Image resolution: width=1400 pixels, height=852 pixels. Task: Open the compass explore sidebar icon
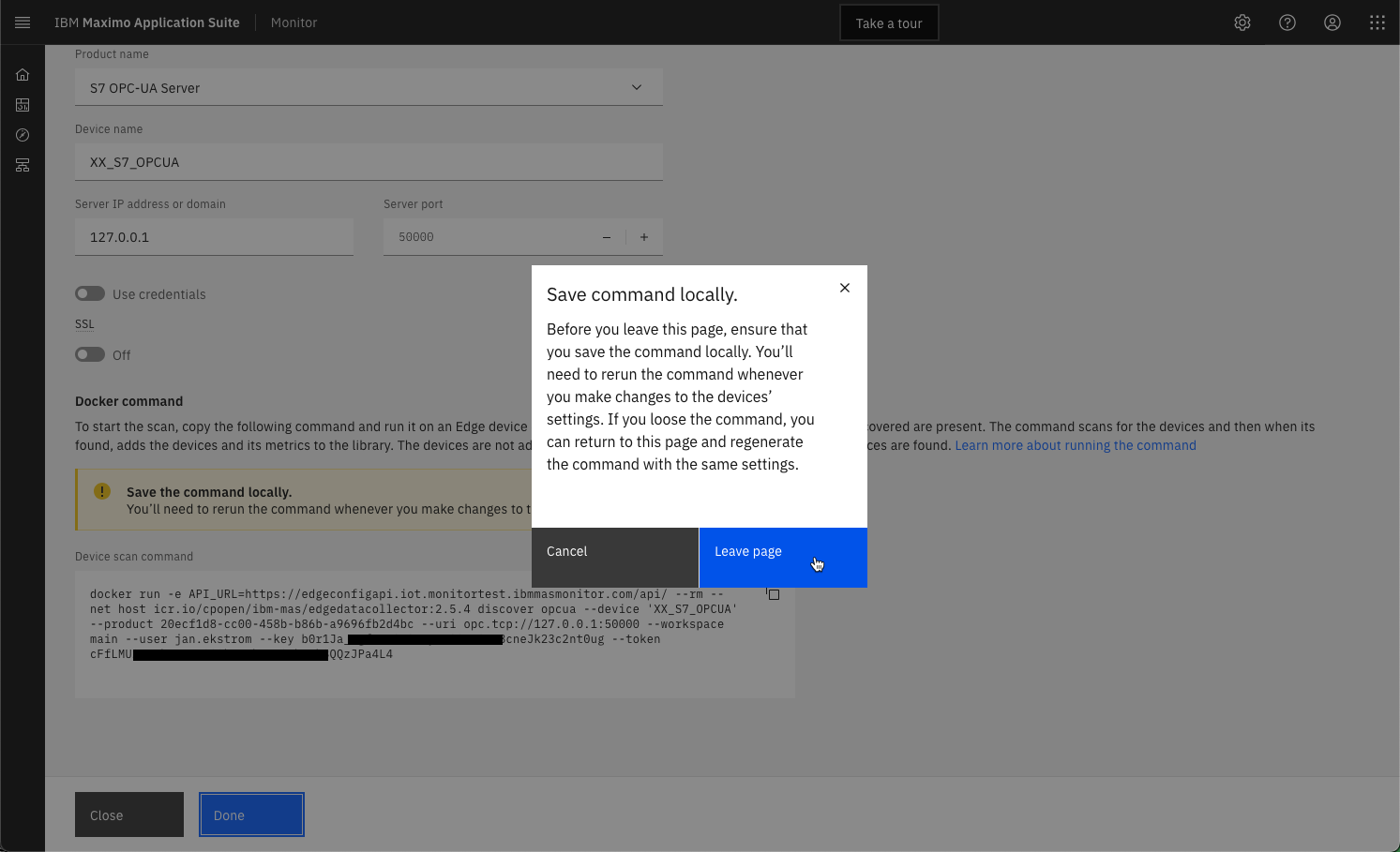click(x=23, y=135)
